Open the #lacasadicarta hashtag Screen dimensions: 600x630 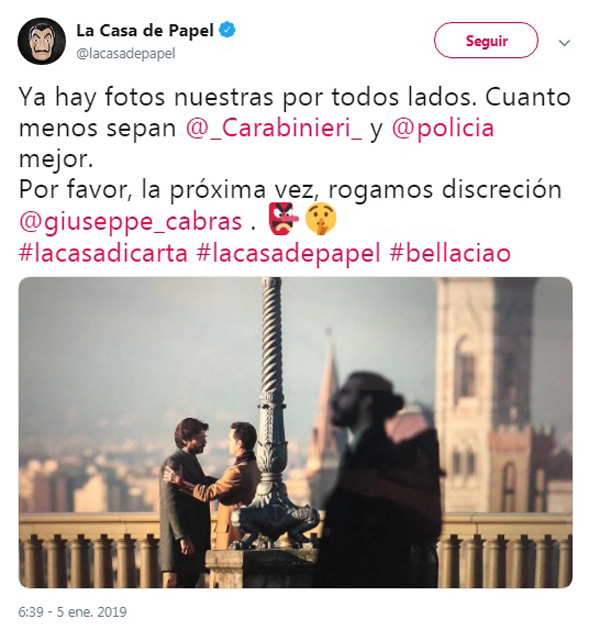pyautogui.click(x=103, y=253)
